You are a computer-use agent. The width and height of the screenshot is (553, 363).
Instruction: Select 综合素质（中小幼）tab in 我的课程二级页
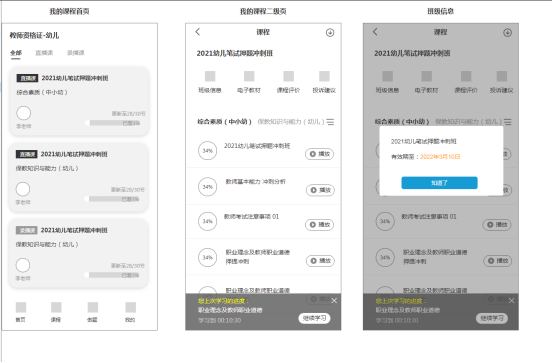click(x=224, y=122)
